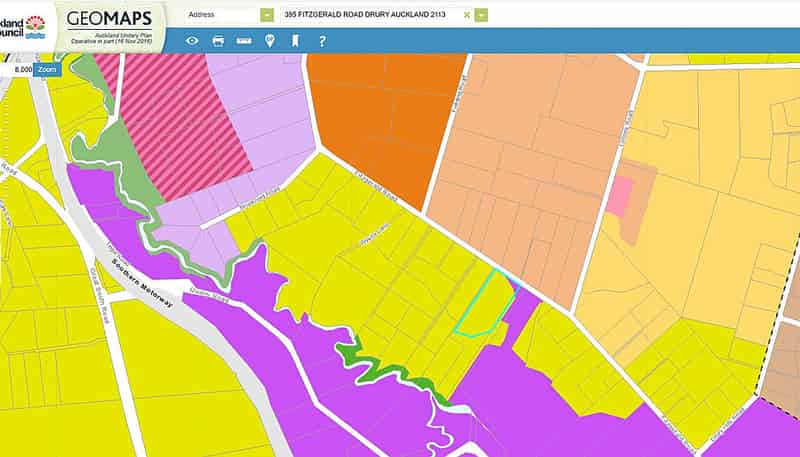Open the location pin tool

pyautogui.click(x=270, y=41)
